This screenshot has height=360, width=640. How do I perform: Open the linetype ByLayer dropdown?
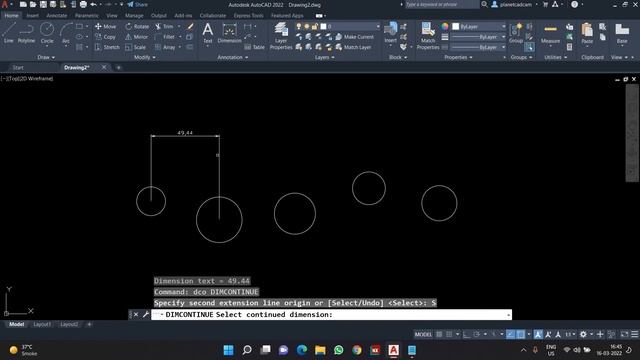479,47
